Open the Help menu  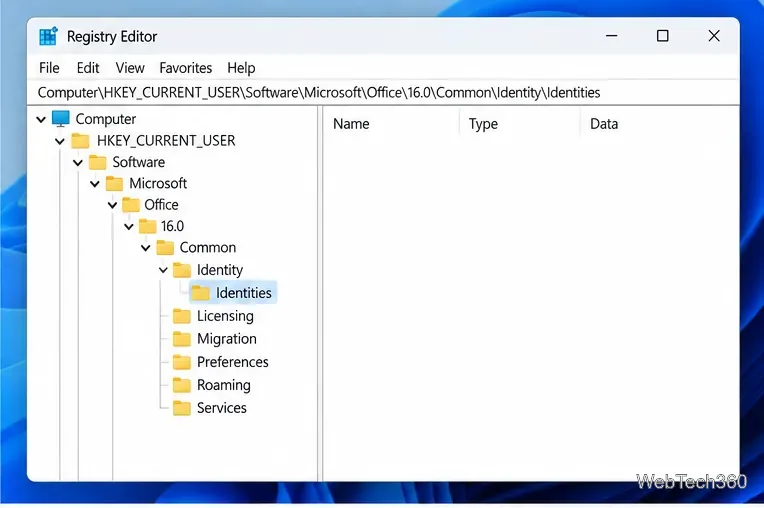(241, 68)
